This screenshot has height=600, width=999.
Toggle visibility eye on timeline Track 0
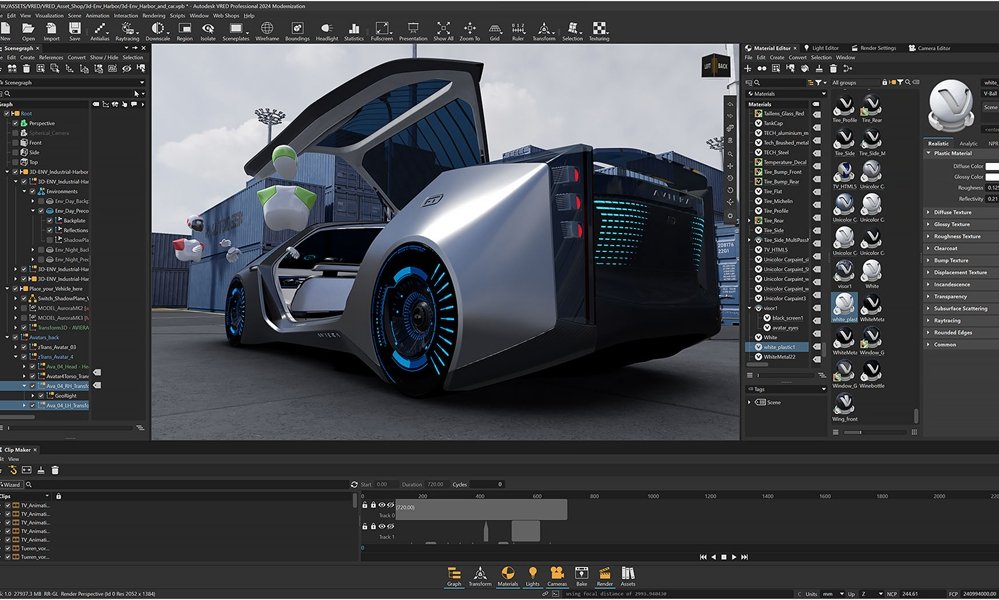point(382,504)
